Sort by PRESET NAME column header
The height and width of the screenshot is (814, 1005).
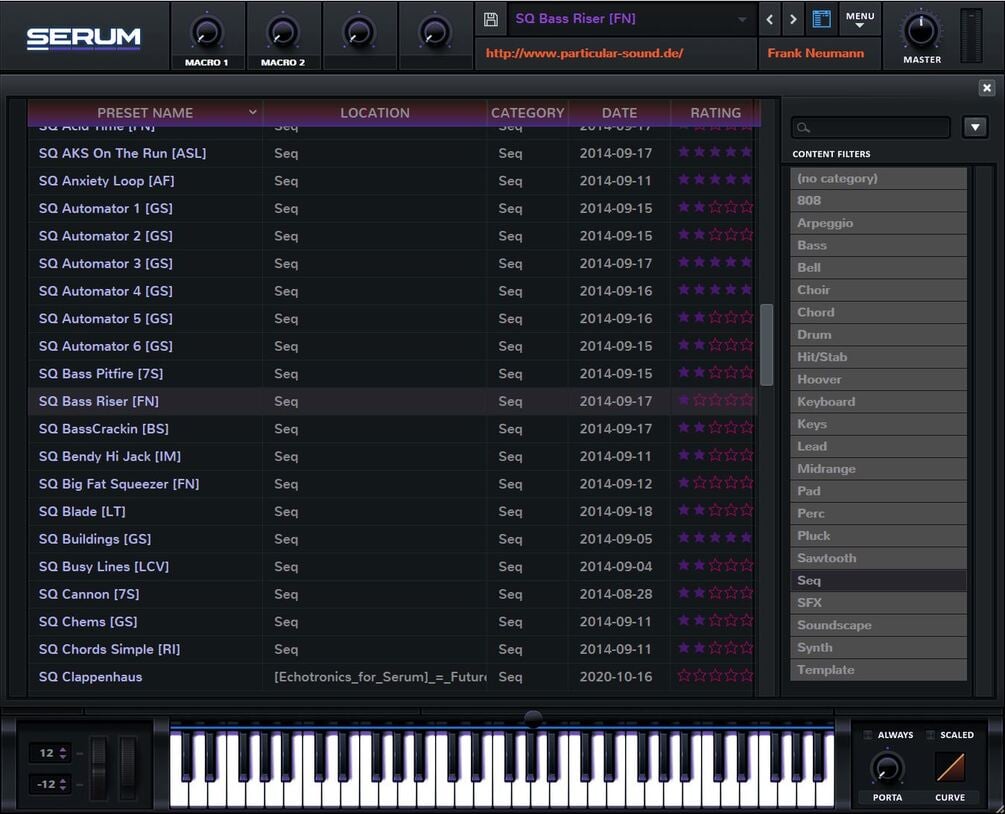pyautogui.click(x=145, y=113)
